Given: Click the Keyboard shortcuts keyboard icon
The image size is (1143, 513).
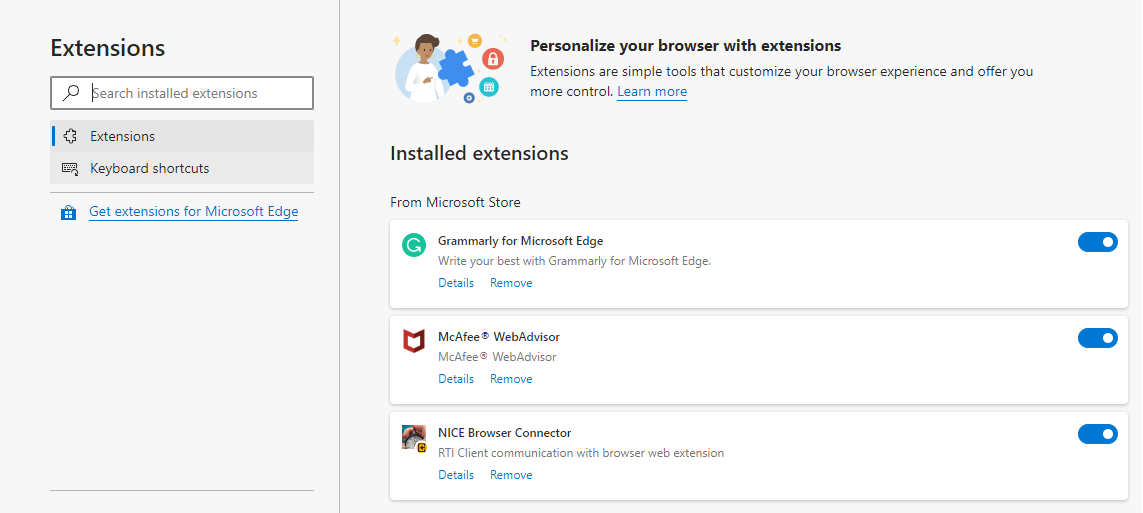Looking at the screenshot, I should click(x=70, y=168).
